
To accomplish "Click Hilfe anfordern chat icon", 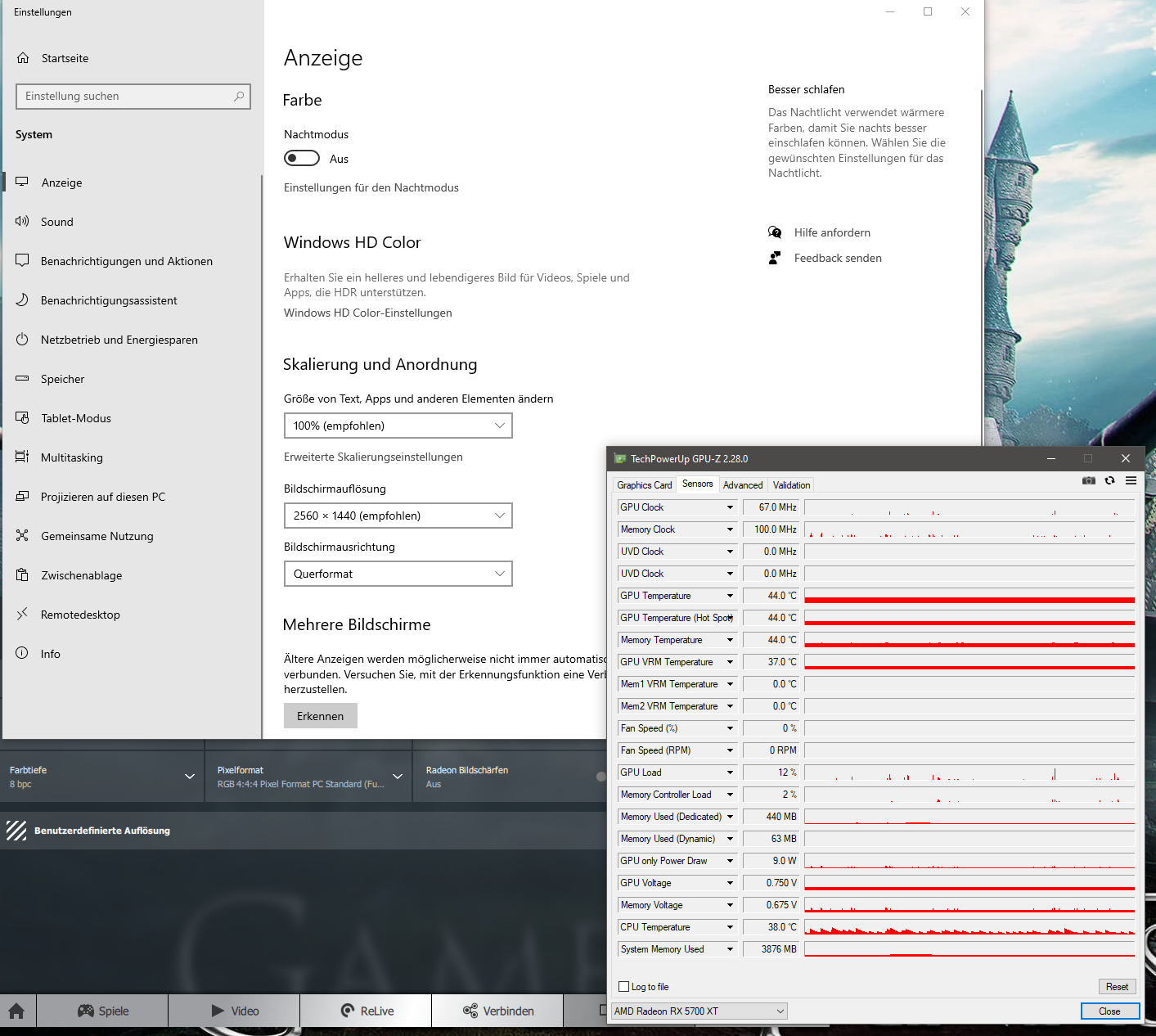I will [x=775, y=232].
